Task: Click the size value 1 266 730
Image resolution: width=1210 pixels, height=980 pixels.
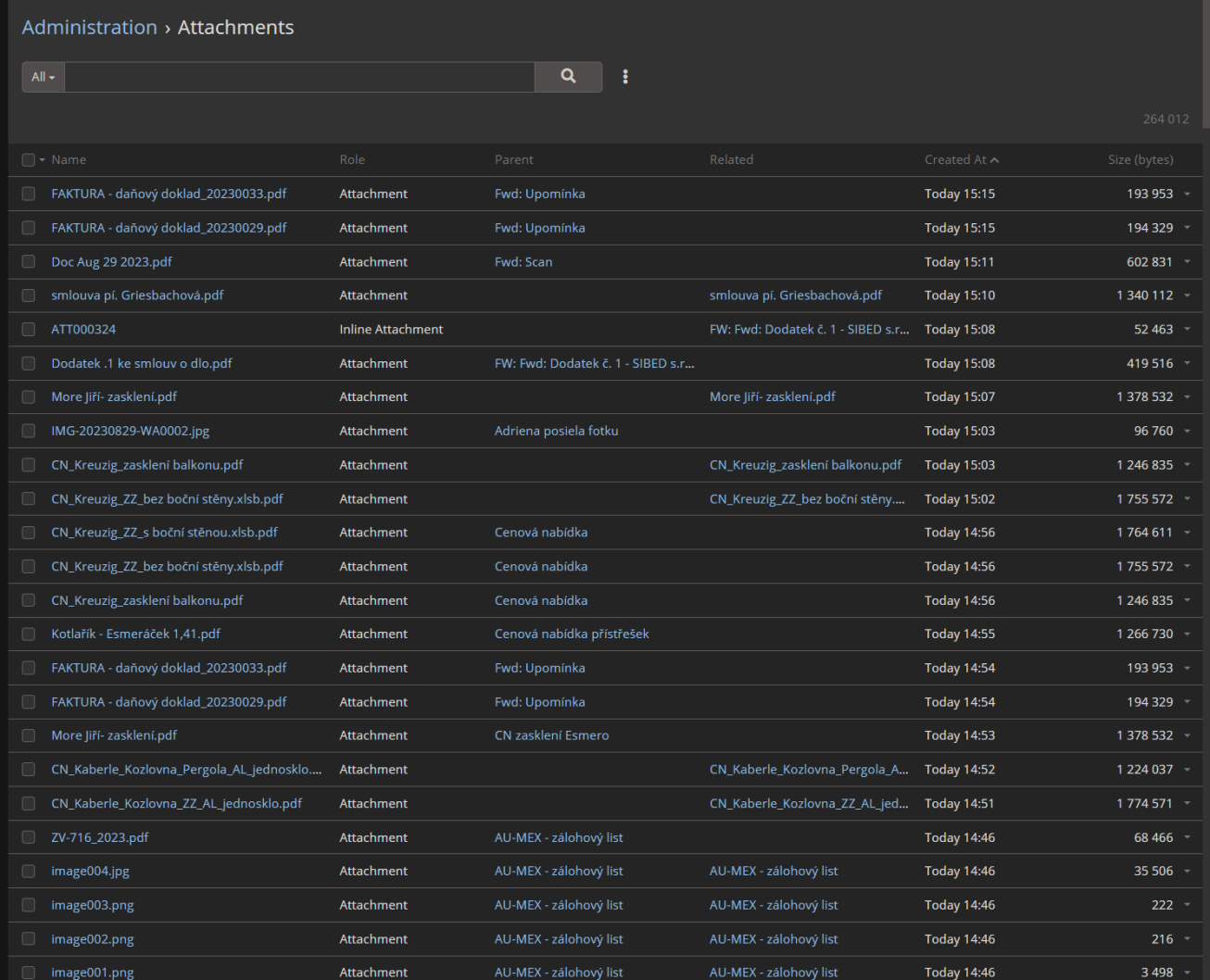Action: (1145, 634)
